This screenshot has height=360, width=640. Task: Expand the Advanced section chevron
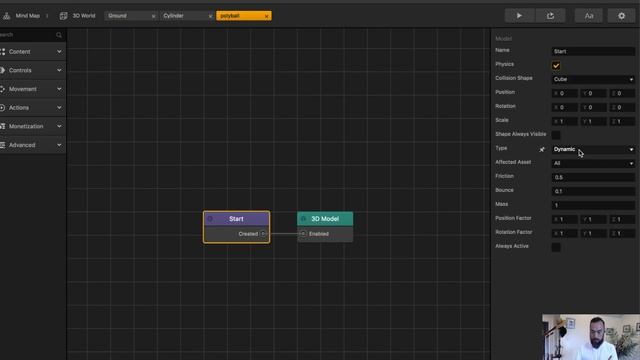(59, 145)
